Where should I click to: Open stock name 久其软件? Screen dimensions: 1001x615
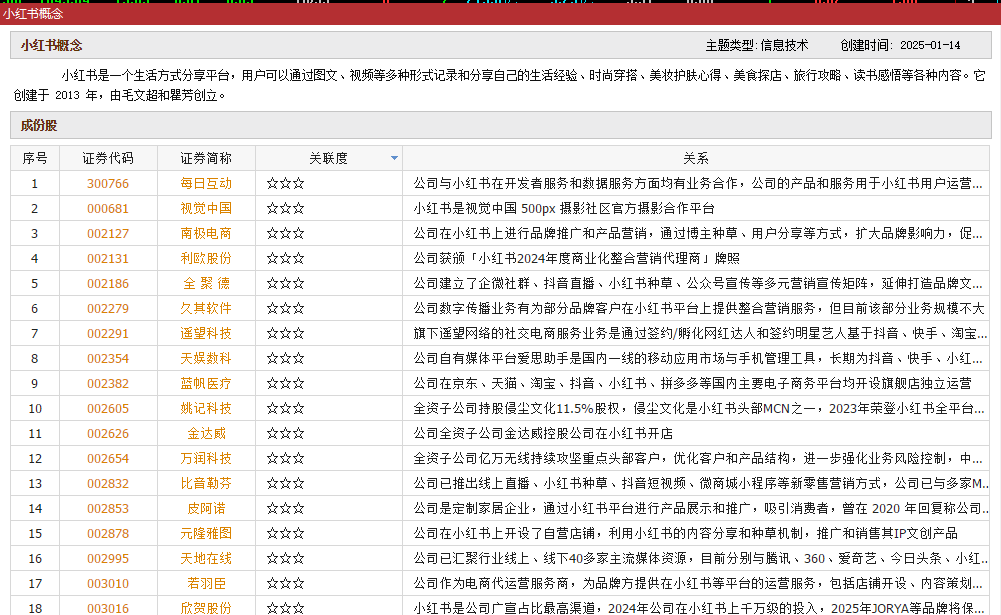pyautogui.click(x=206, y=308)
